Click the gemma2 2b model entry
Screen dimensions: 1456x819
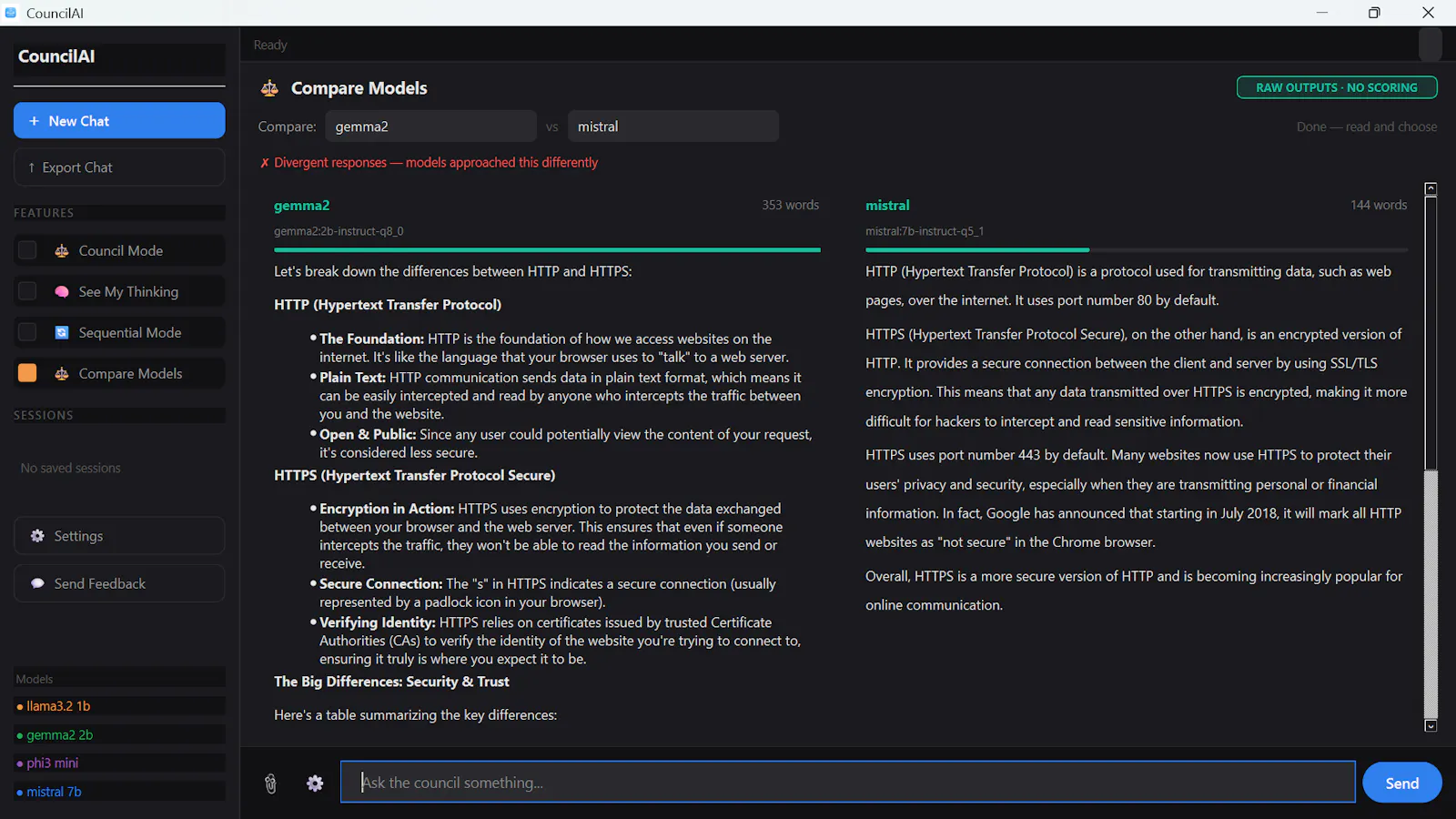point(119,734)
